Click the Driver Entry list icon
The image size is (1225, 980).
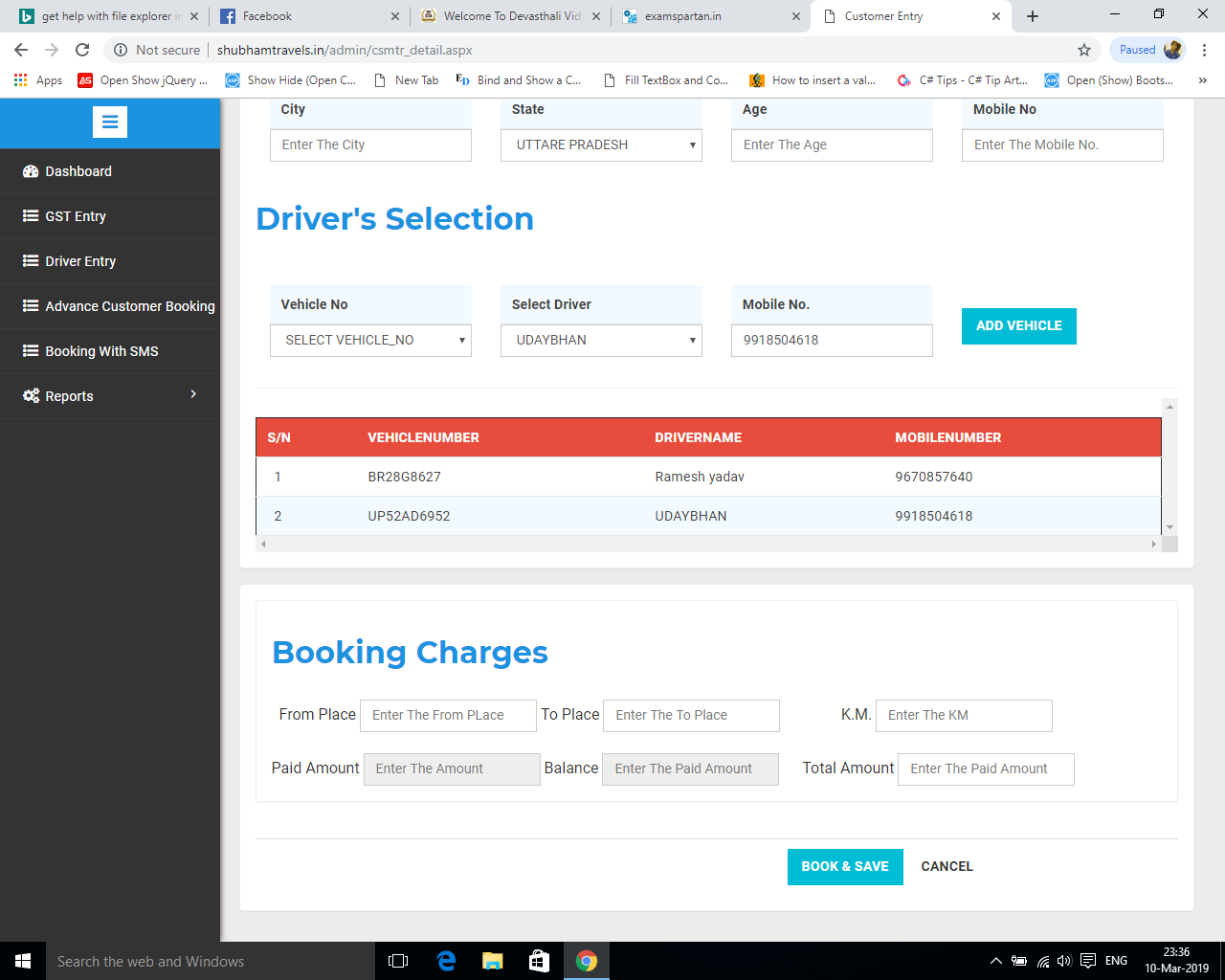(x=31, y=261)
